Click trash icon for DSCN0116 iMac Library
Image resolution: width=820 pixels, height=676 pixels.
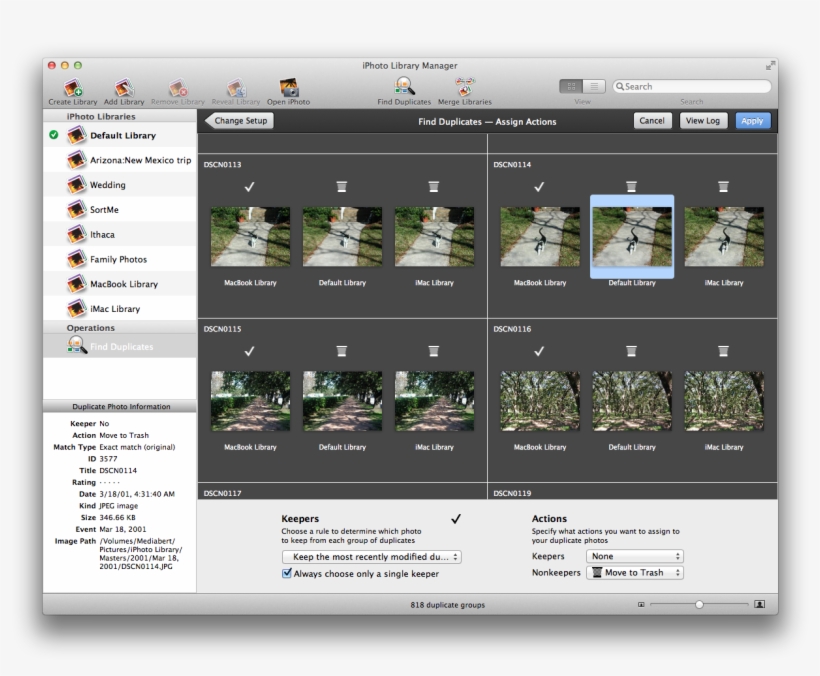(x=723, y=351)
